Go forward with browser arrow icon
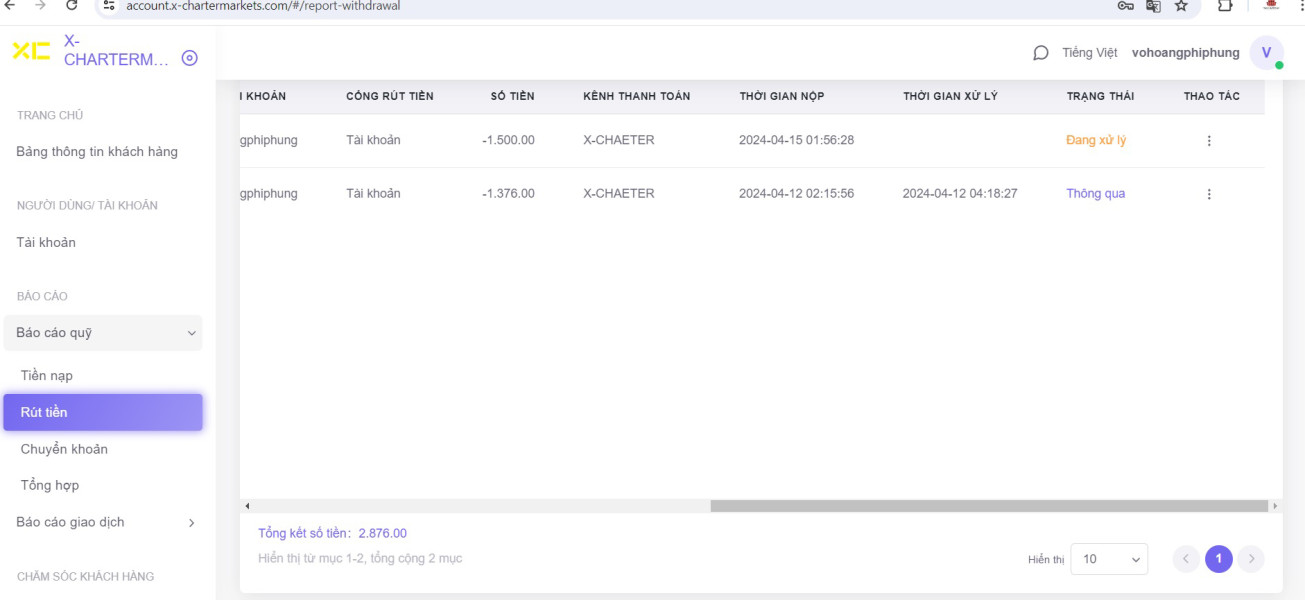 coord(40,5)
